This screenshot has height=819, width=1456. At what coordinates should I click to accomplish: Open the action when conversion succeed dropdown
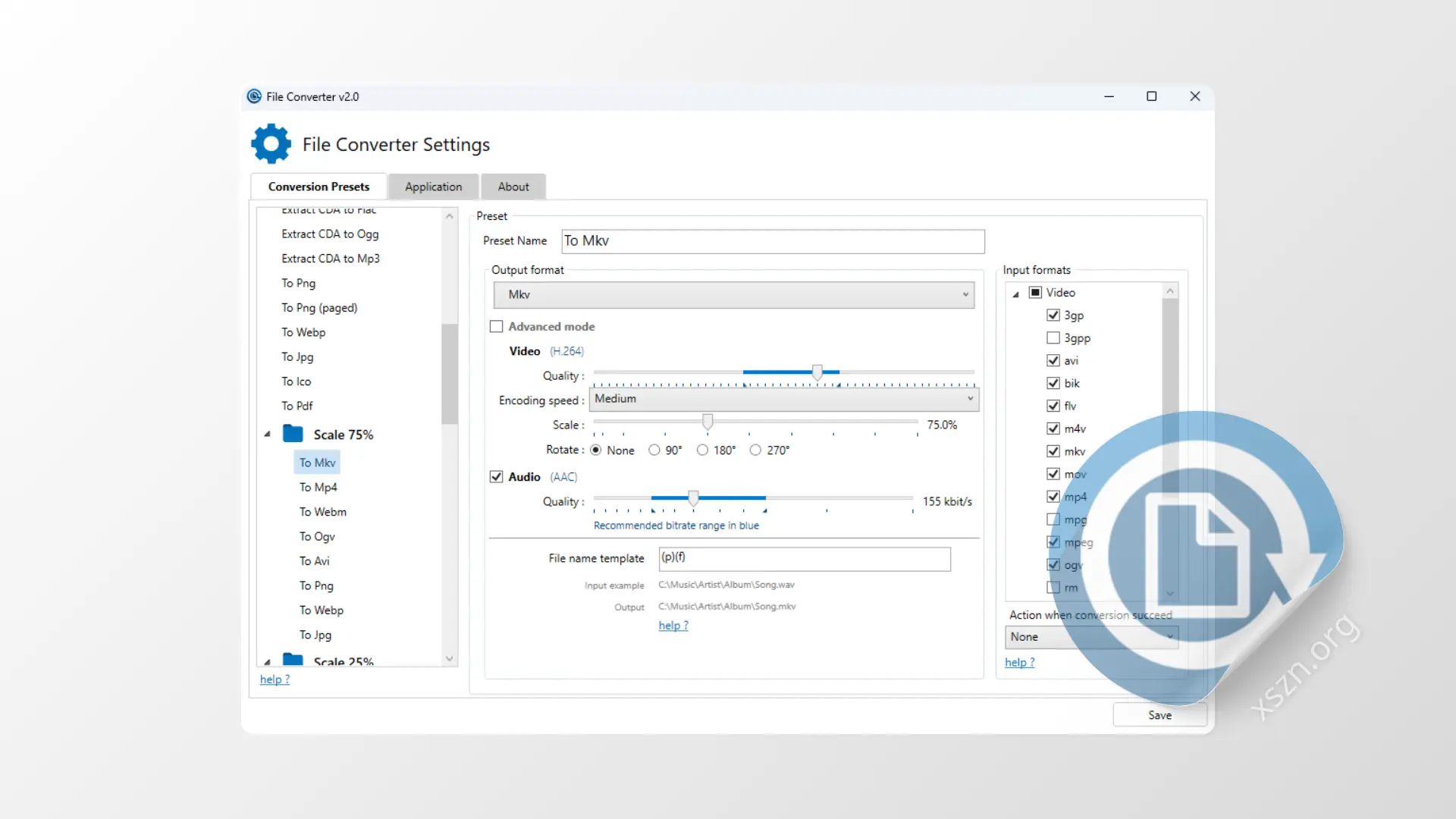point(1092,637)
